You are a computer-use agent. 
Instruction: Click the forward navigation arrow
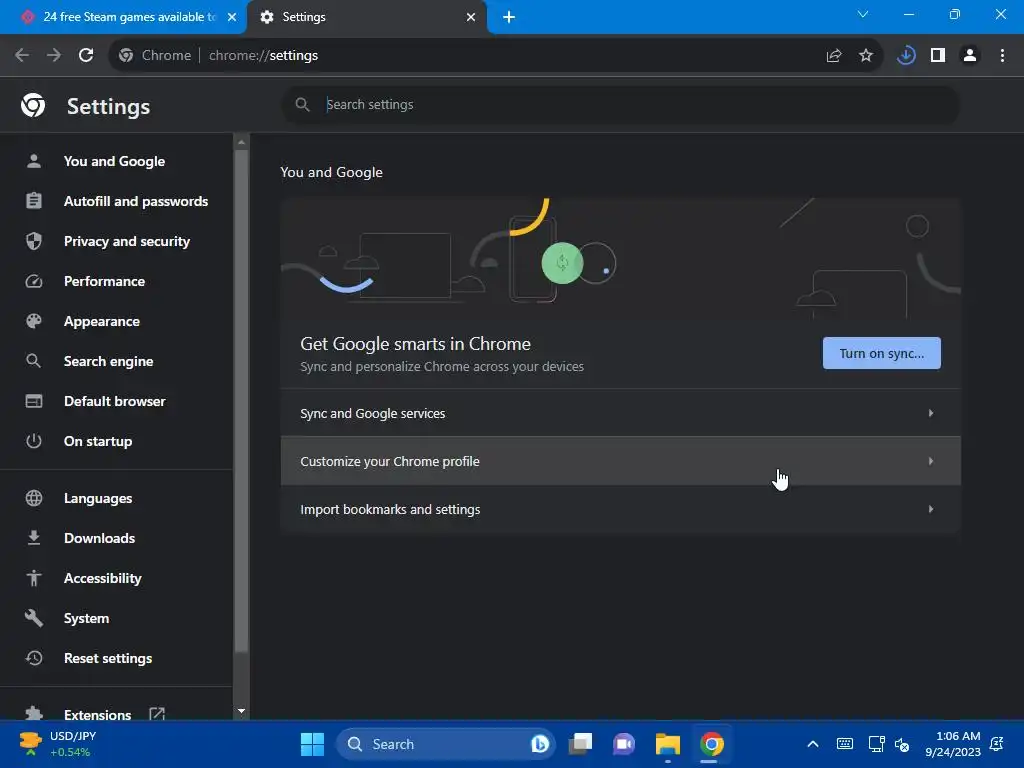pyautogui.click(x=54, y=56)
